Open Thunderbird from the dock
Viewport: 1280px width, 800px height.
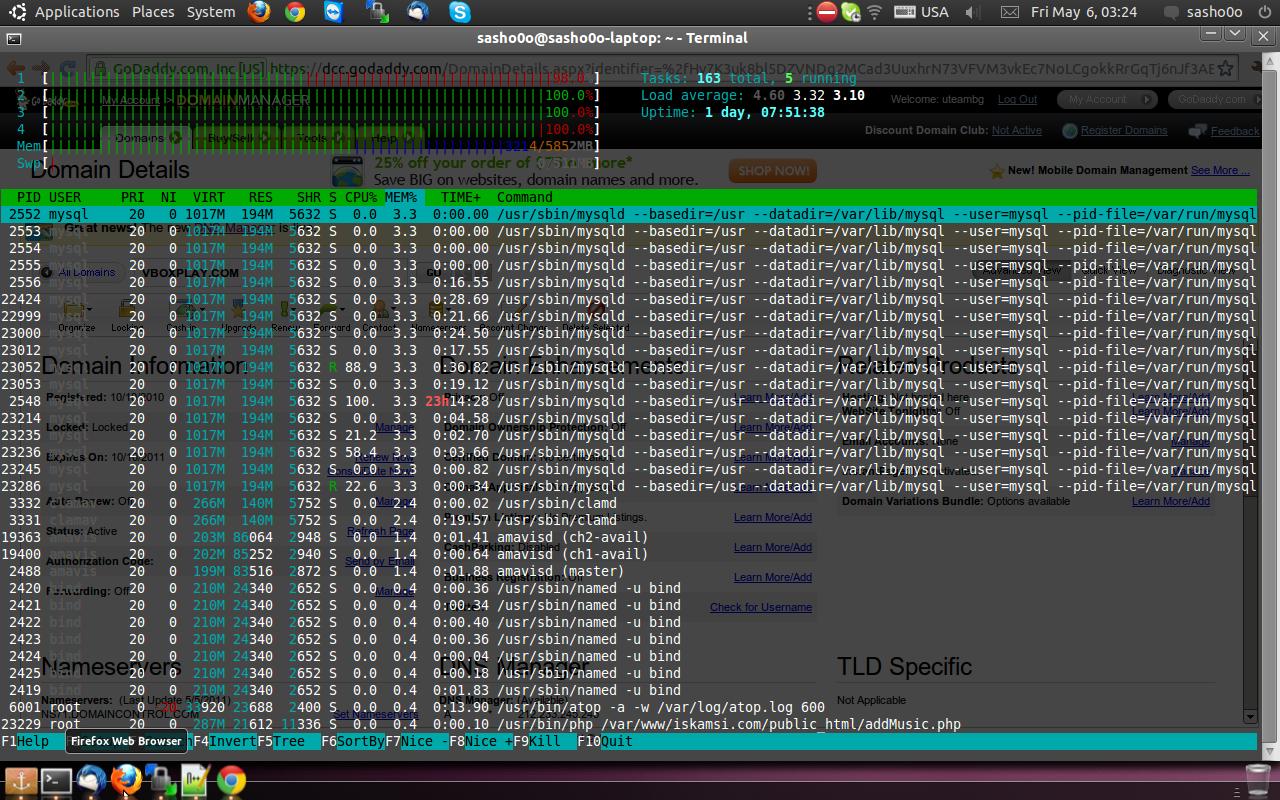tap(91, 780)
